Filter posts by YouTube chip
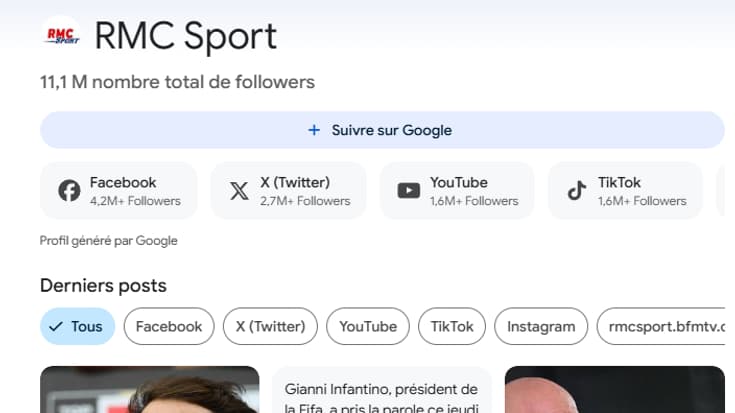This screenshot has width=735, height=413. coord(368,326)
